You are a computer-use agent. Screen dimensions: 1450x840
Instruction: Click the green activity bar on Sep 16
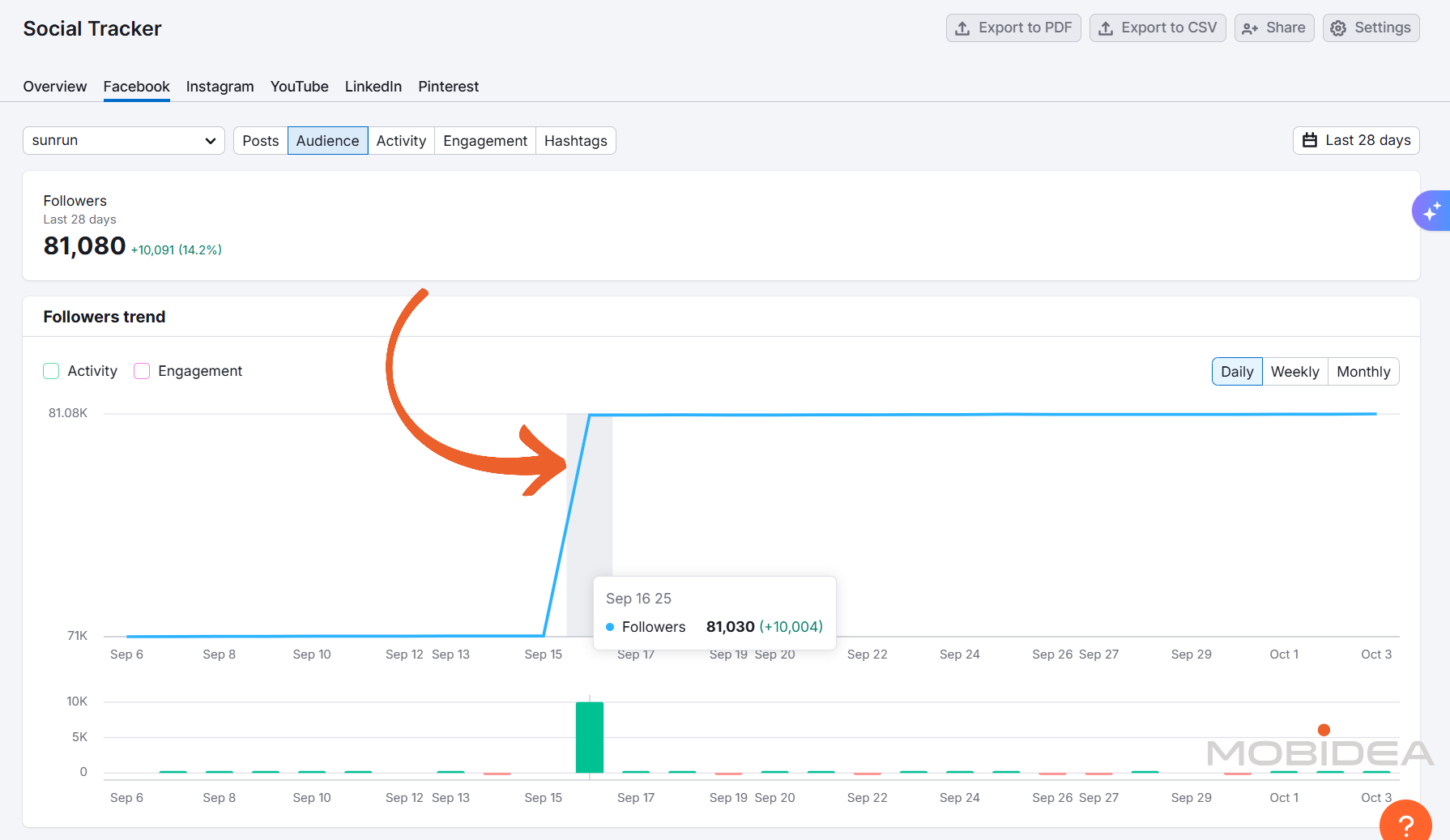(x=590, y=736)
